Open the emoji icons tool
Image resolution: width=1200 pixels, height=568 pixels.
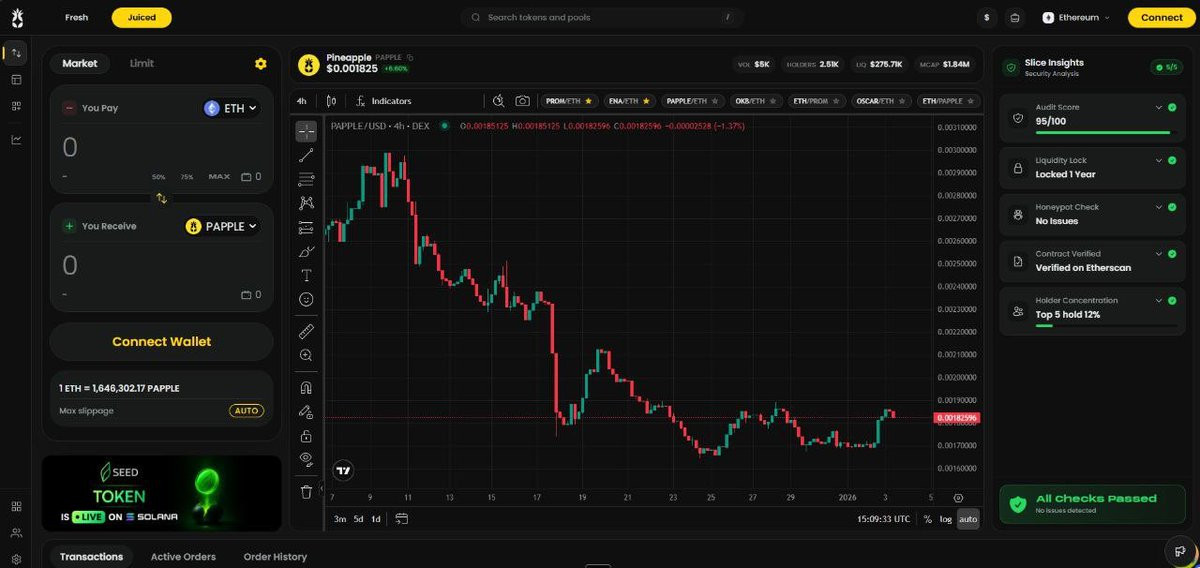point(306,299)
